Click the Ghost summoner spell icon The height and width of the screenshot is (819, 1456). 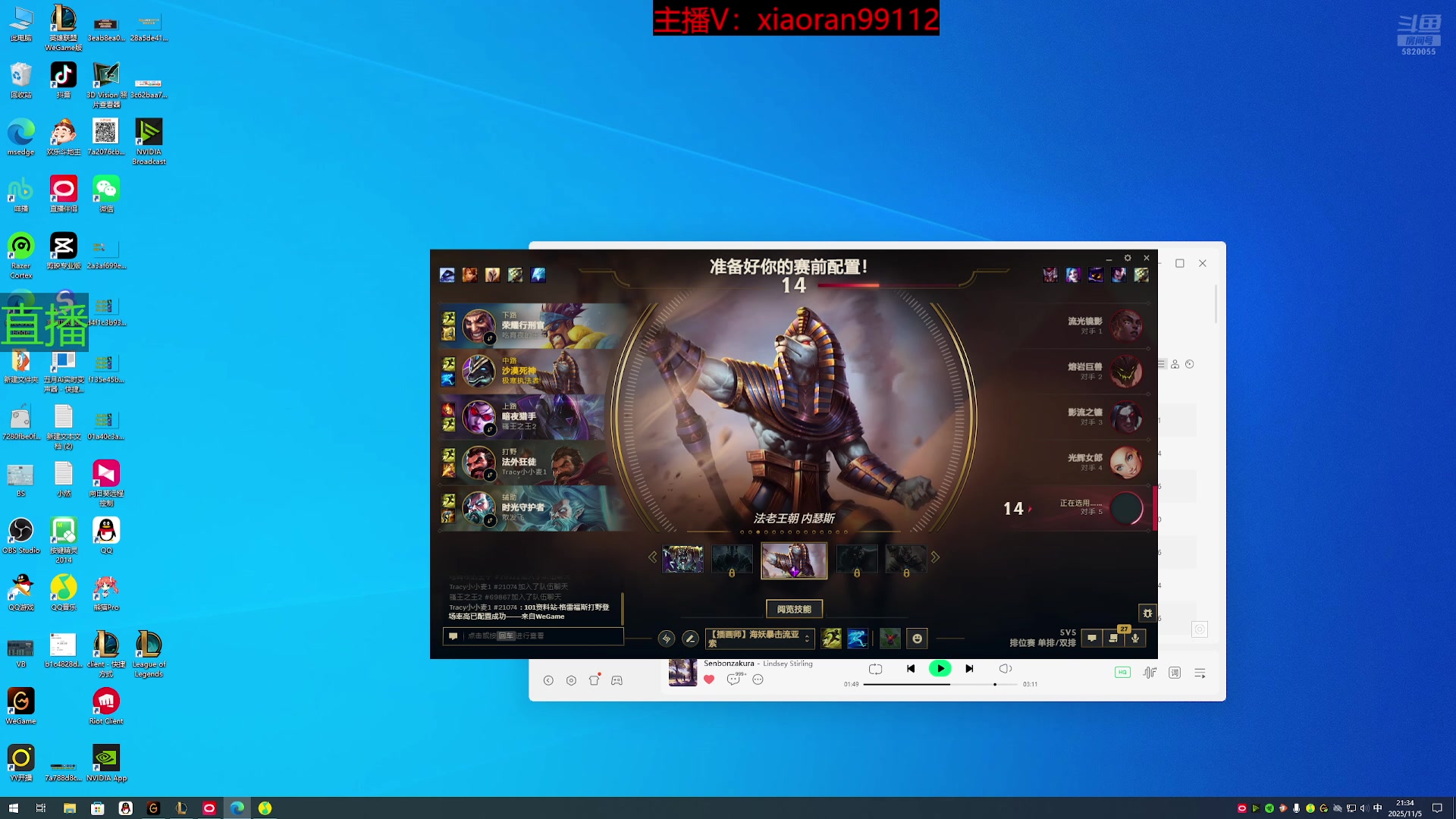click(857, 639)
